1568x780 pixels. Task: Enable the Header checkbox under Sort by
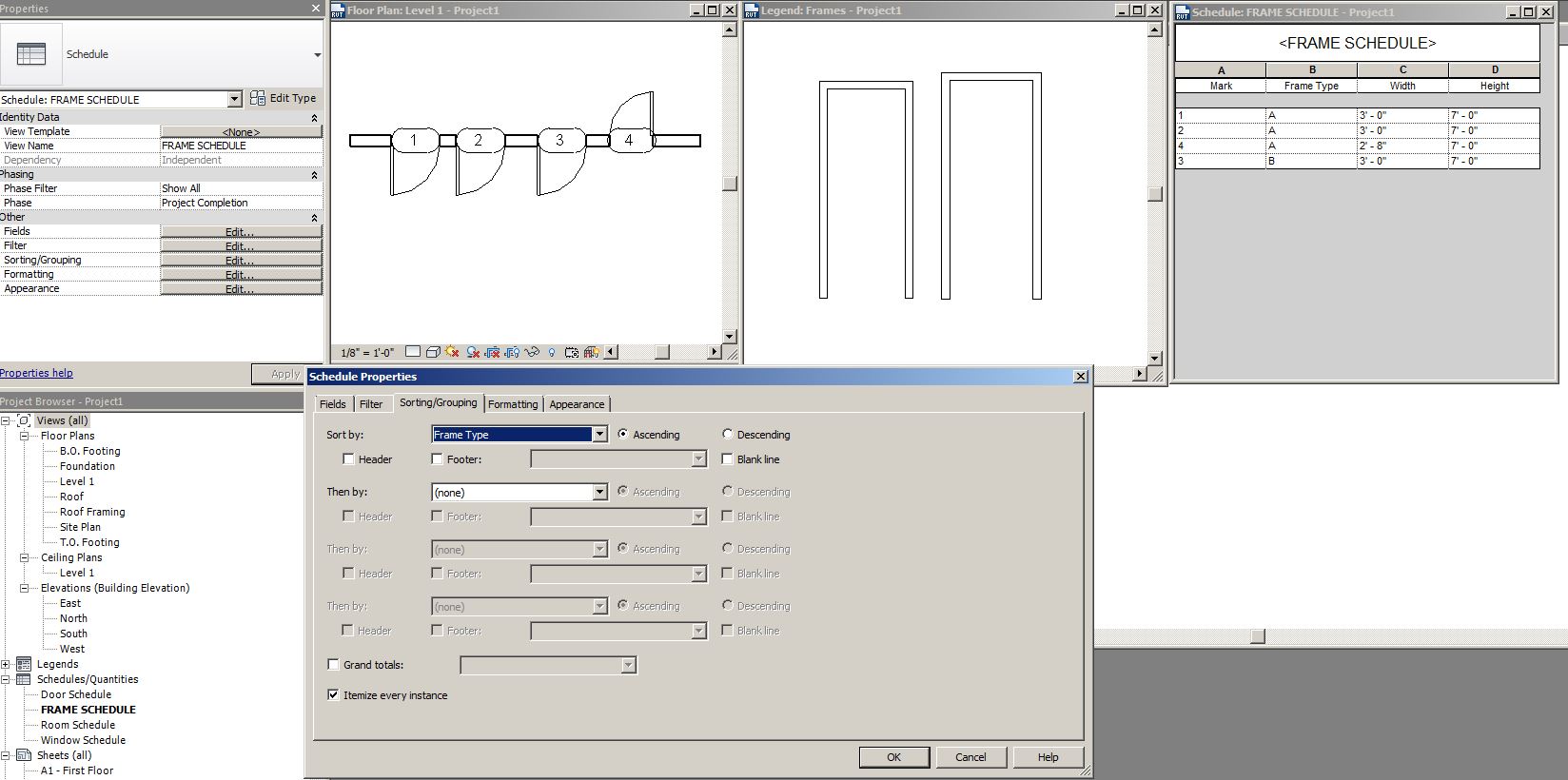(348, 459)
